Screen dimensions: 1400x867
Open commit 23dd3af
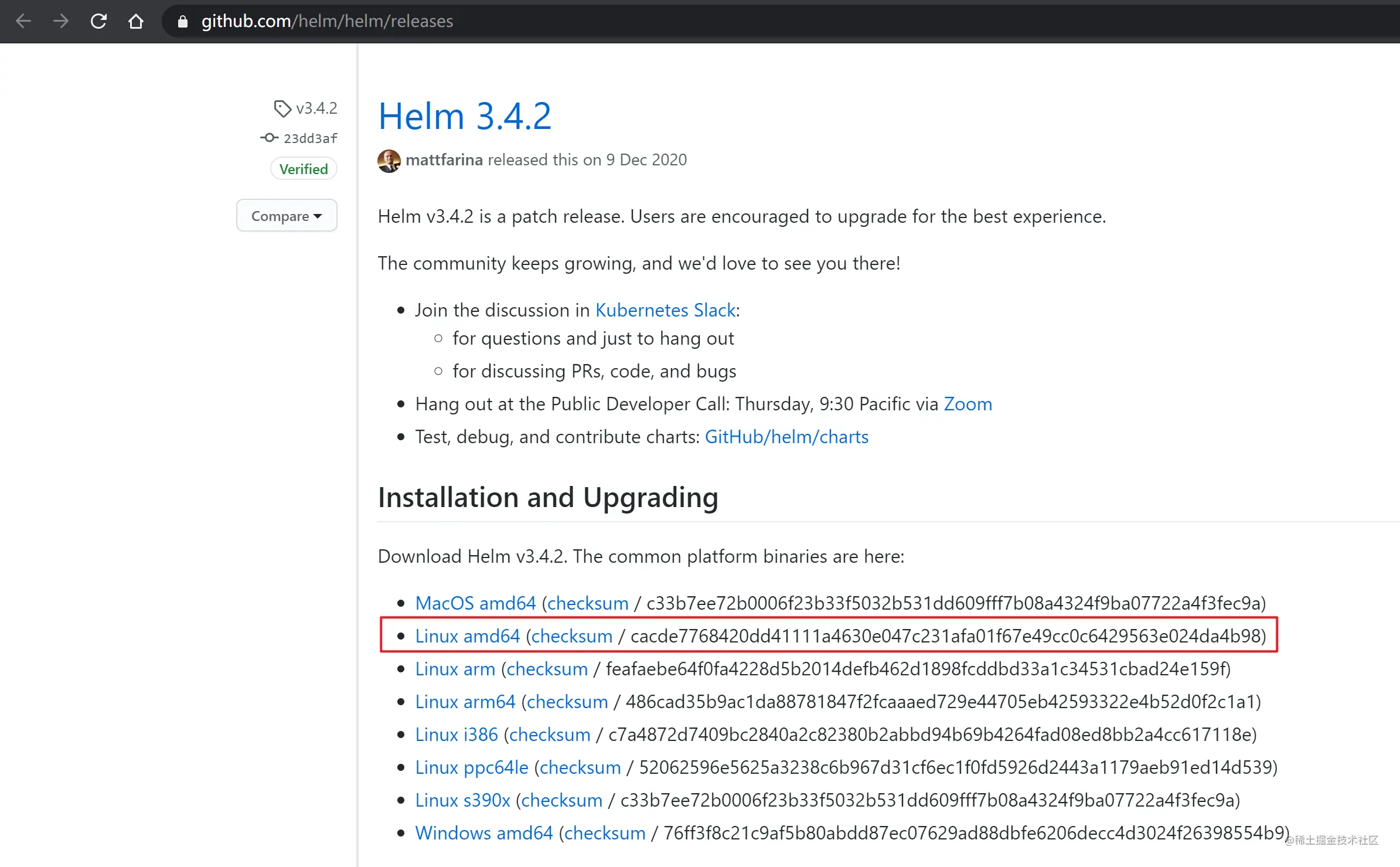click(x=311, y=138)
